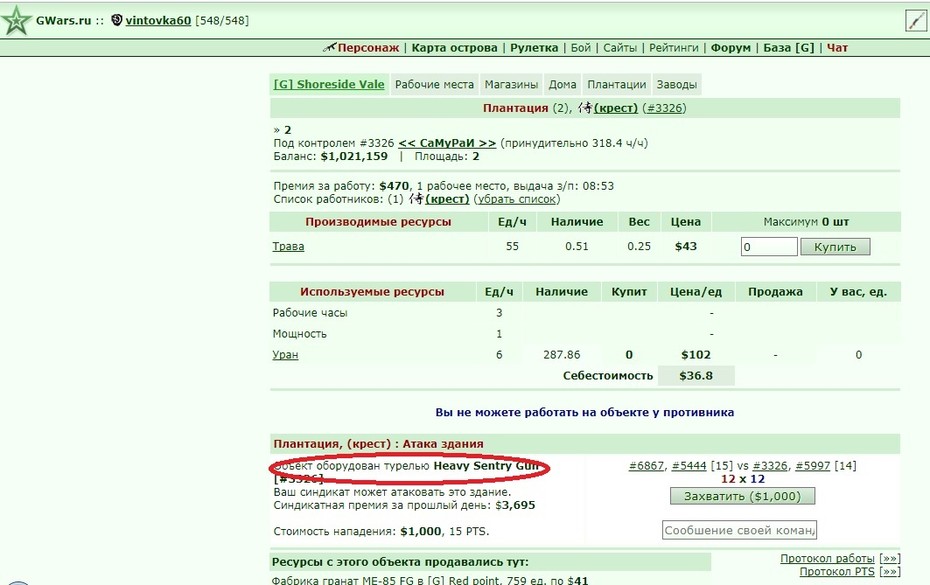This screenshot has width=930, height=585.
Task: Select the [G] Shoreside Vale tab
Action: pyautogui.click(x=329, y=84)
